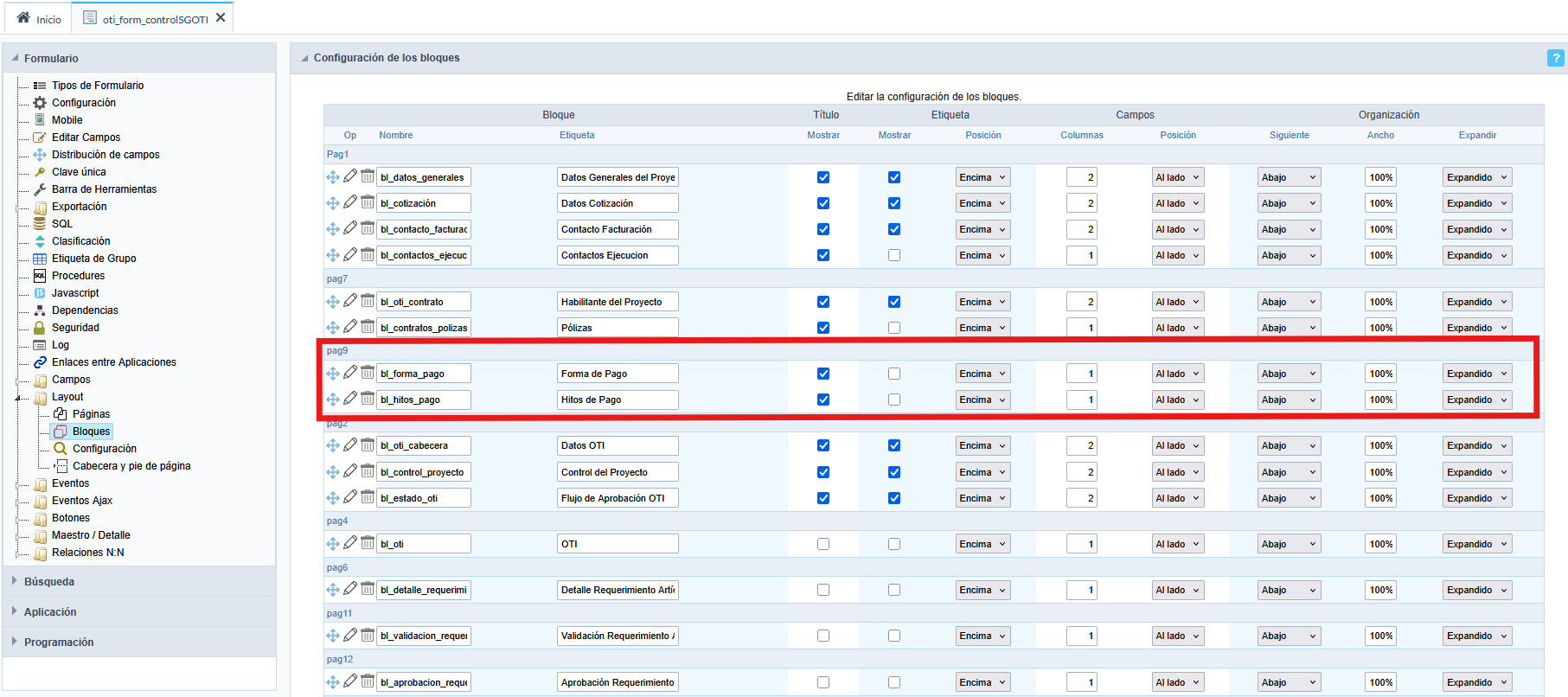Viewport: 1568px width, 697px height.
Task: Enable label Mostrar checkbox for bl_contactos_ejecuc
Action: [x=894, y=255]
